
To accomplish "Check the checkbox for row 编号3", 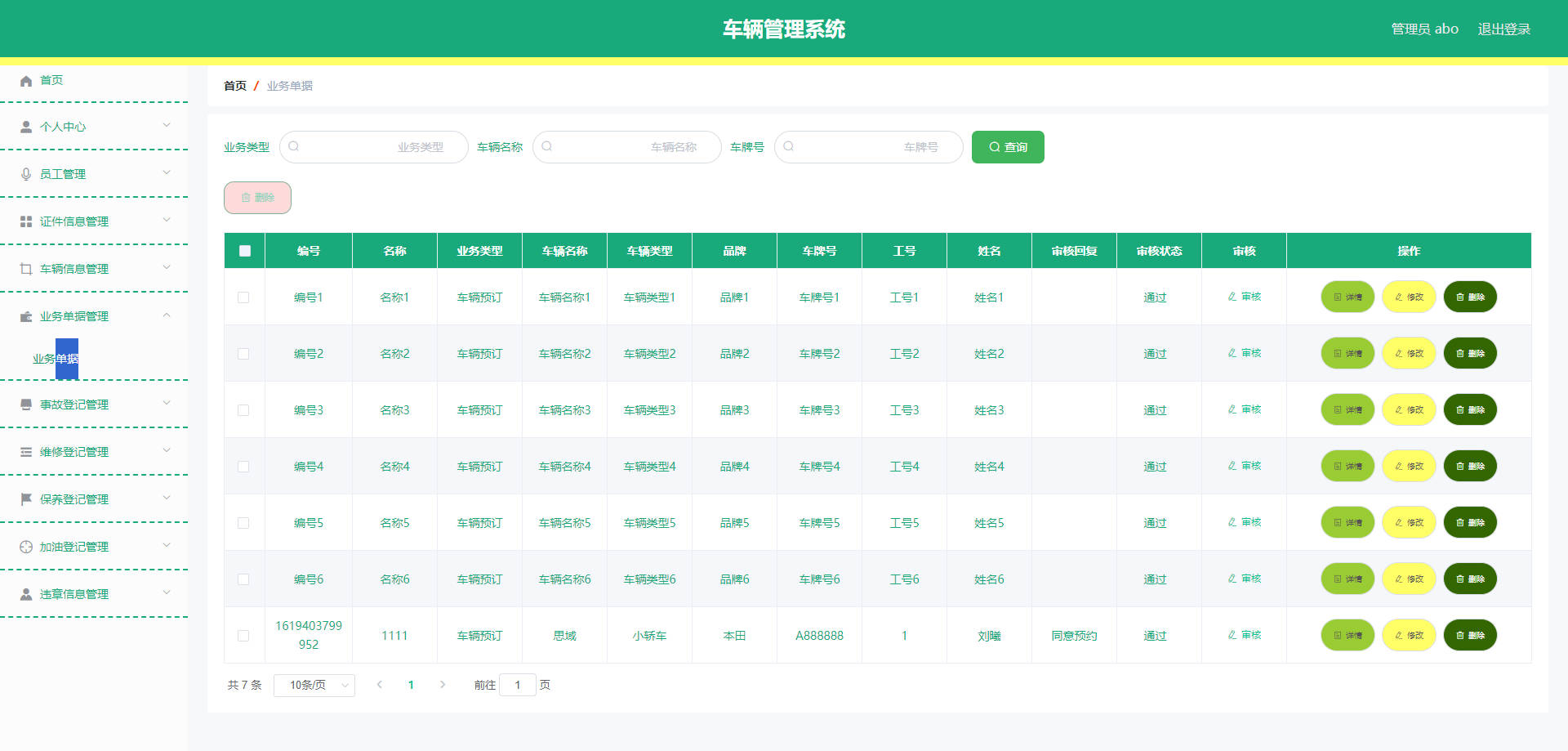I will click(x=243, y=410).
